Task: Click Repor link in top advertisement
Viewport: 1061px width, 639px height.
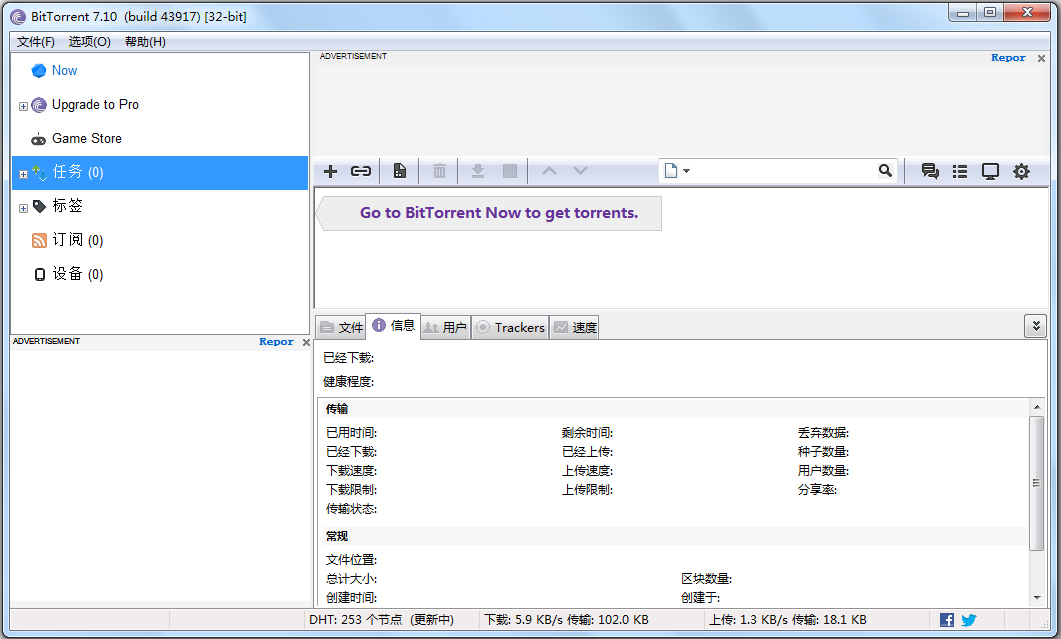Action: point(1008,58)
